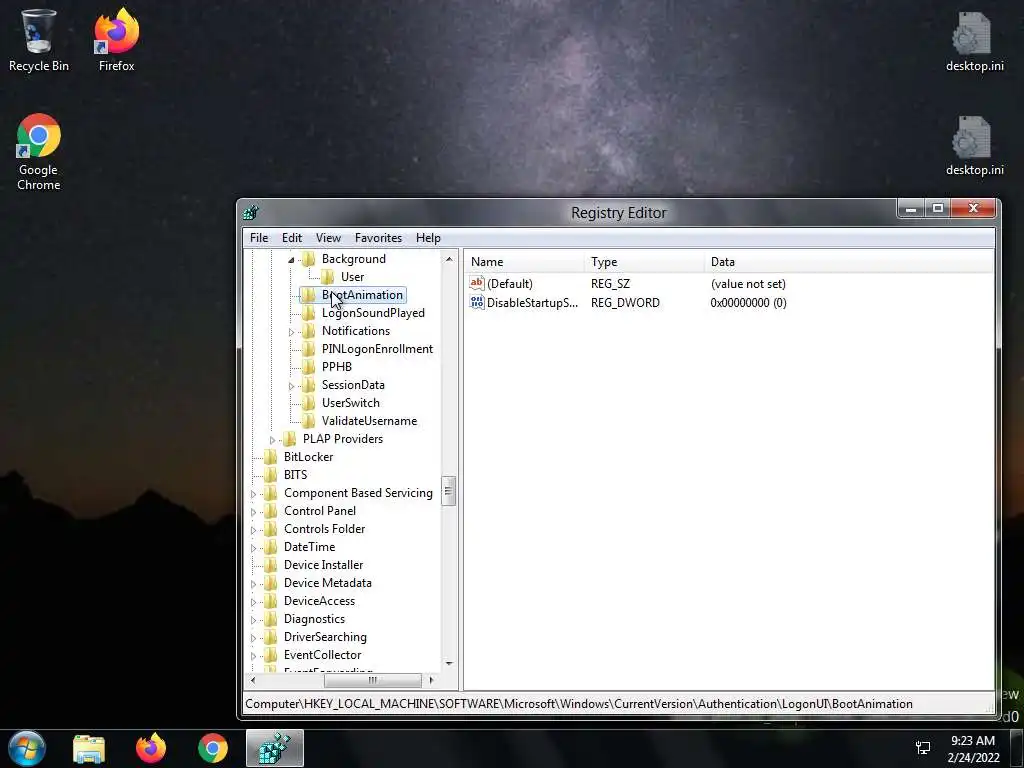The height and width of the screenshot is (768, 1024).
Task: Click the PPHB folder icon
Action: click(308, 366)
